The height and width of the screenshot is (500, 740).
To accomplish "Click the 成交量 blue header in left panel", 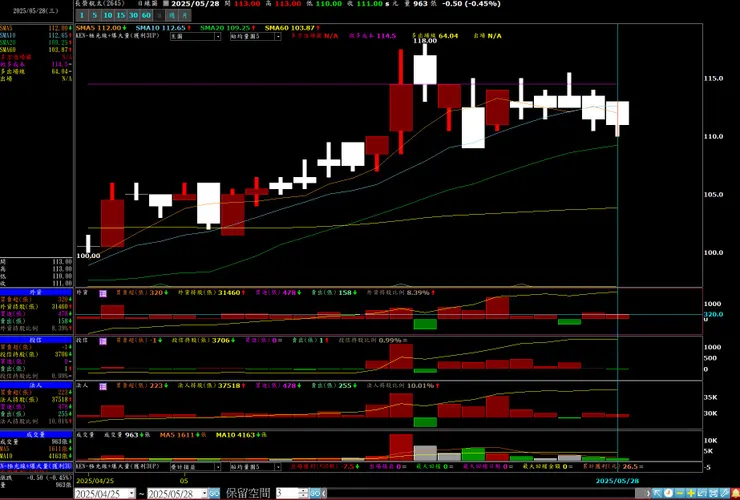I will pos(36,435).
